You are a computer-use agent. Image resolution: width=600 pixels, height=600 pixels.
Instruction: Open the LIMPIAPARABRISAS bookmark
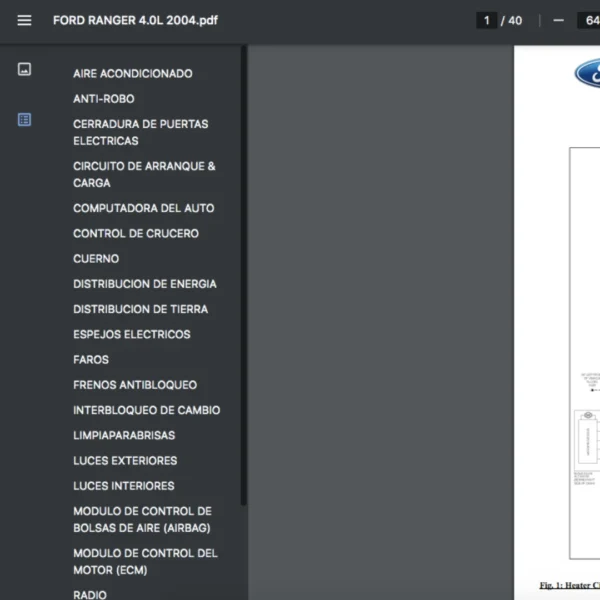click(x=124, y=435)
